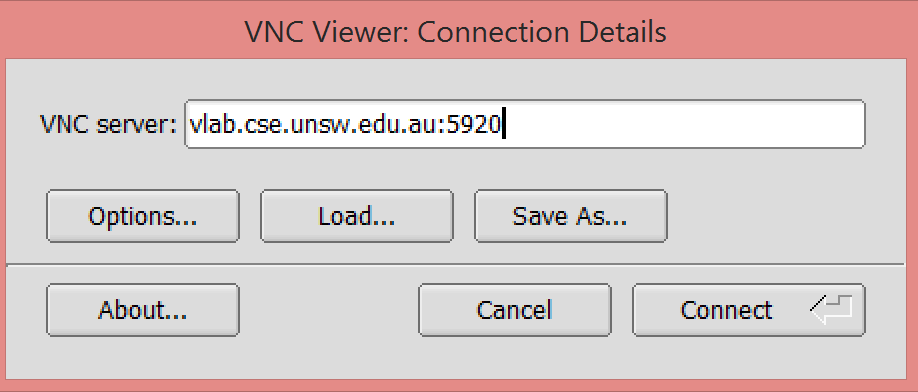Click the colon before the port number
Image resolution: width=918 pixels, height=392 pixels.
[x=443, y=126]
